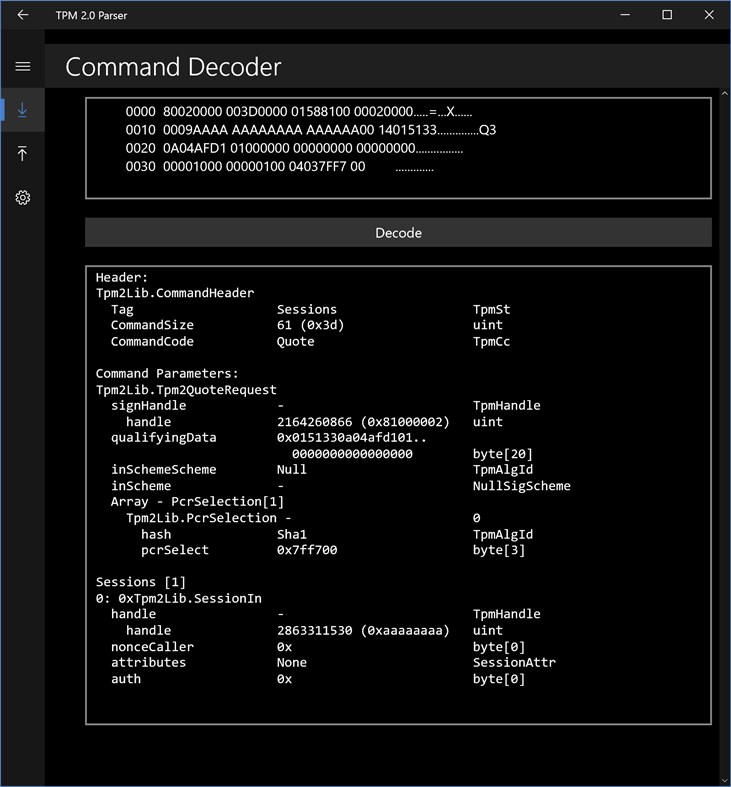Maximize the TPM 2.0 Parser window
The image size is (731, 787).
pyautogui.click(x=667, y=15)
